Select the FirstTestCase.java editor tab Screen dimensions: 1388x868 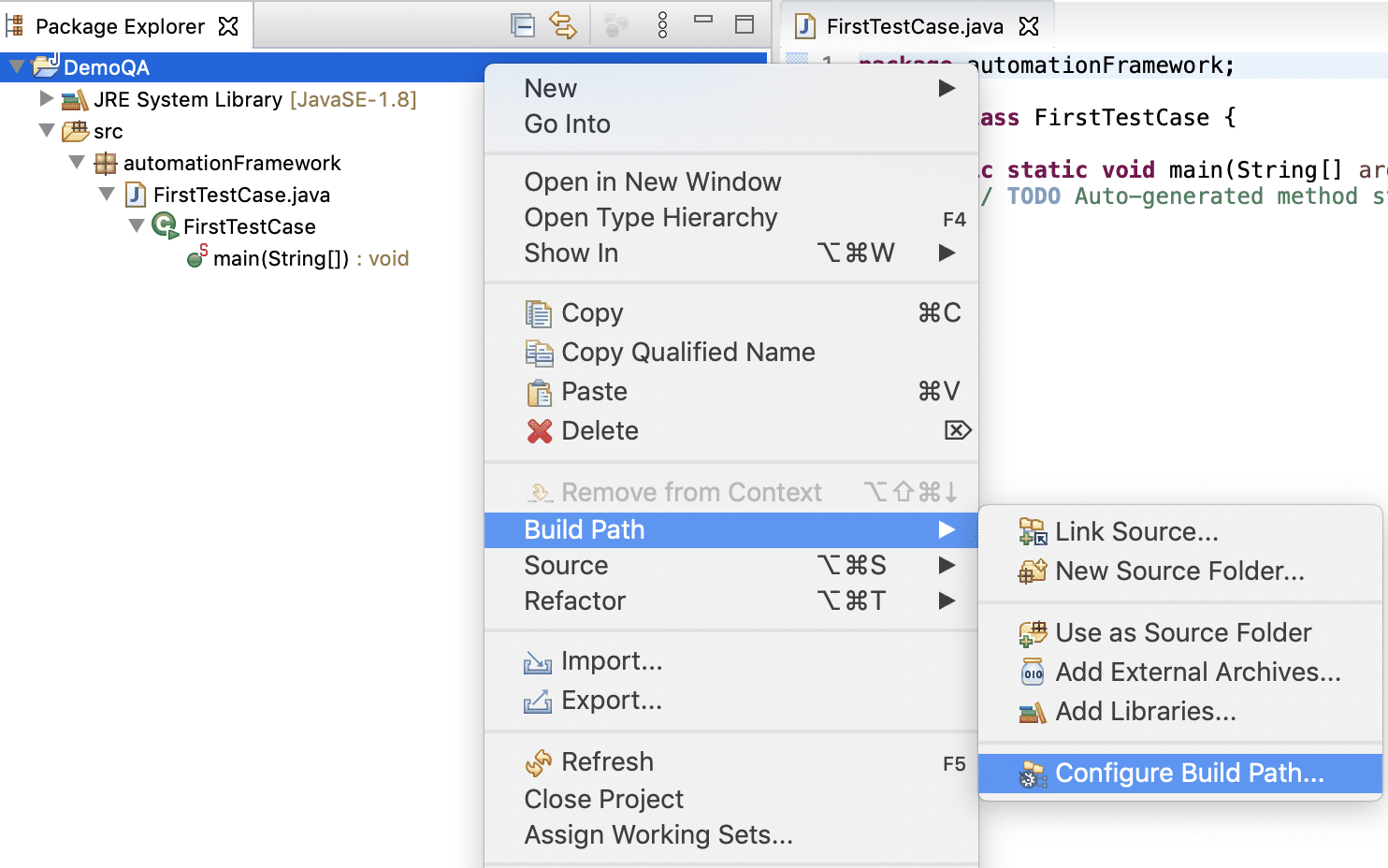[915, 26]
